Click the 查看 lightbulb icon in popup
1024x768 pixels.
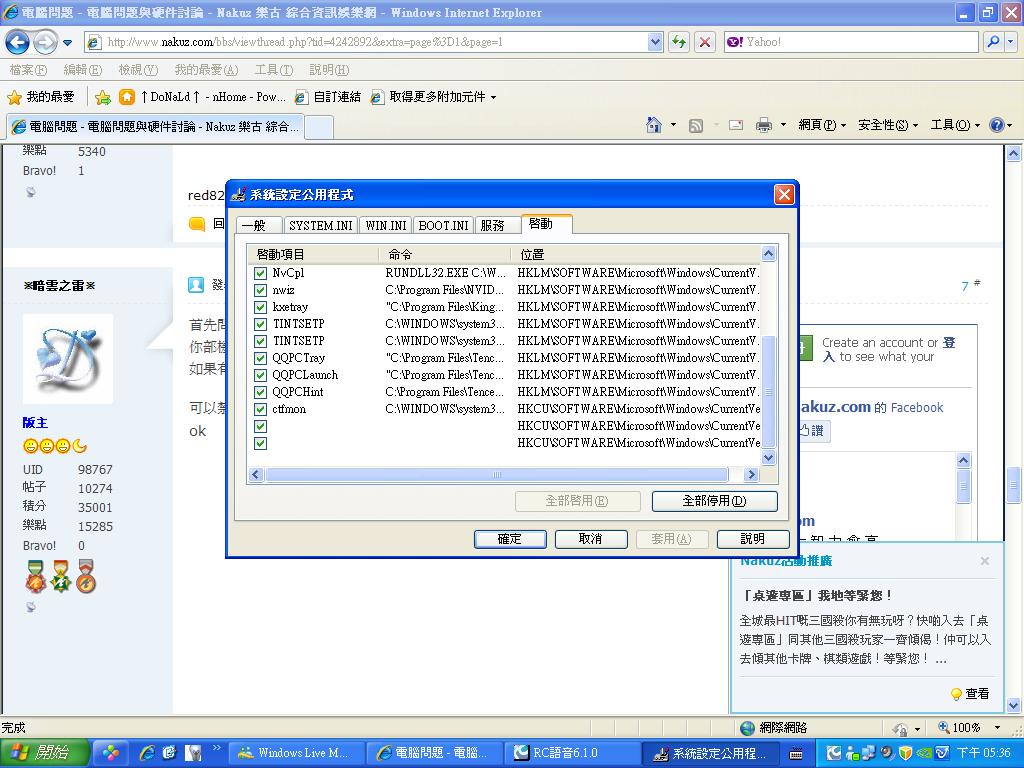(956, 694)
